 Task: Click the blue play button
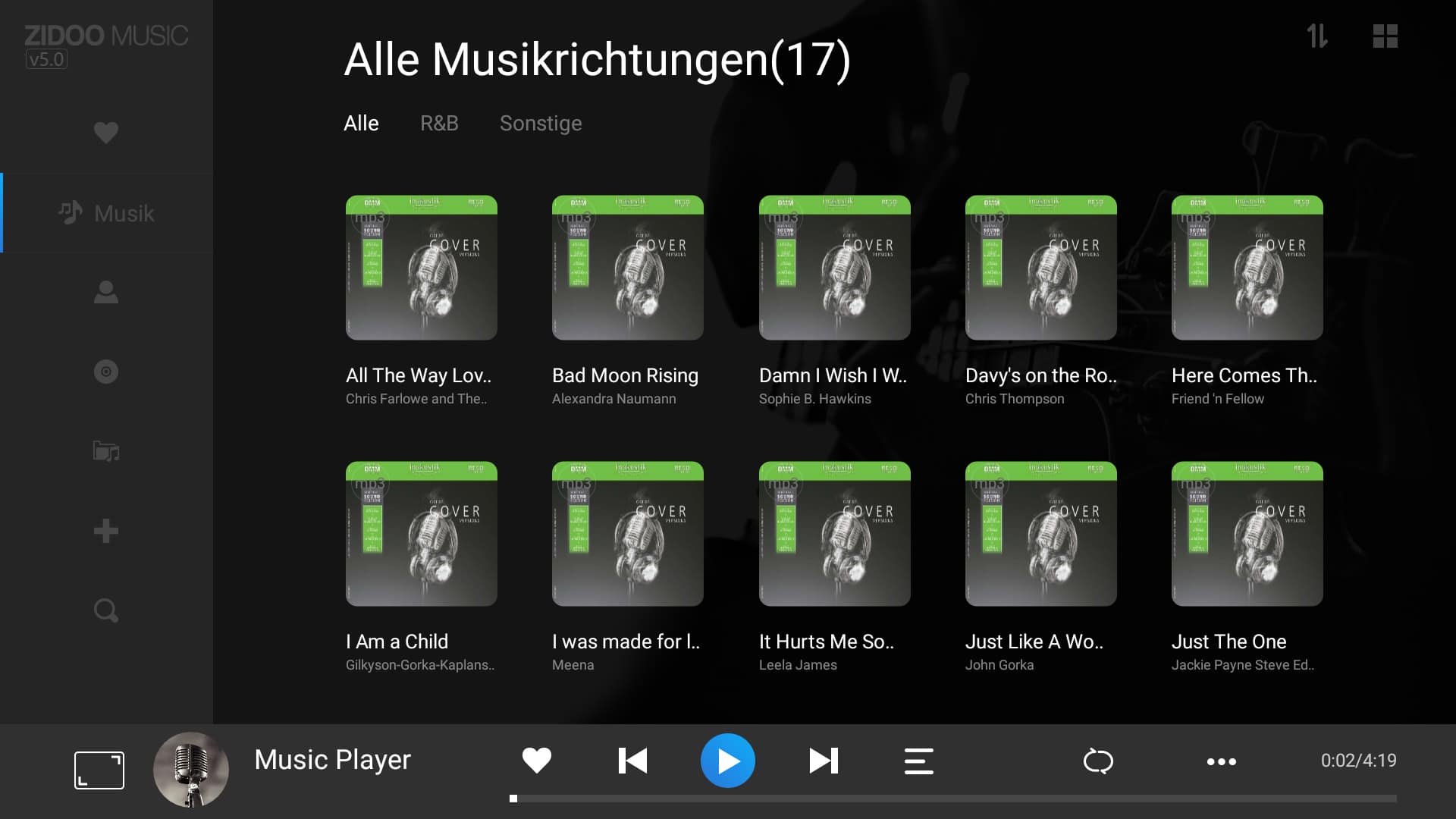tap(728, 761)
